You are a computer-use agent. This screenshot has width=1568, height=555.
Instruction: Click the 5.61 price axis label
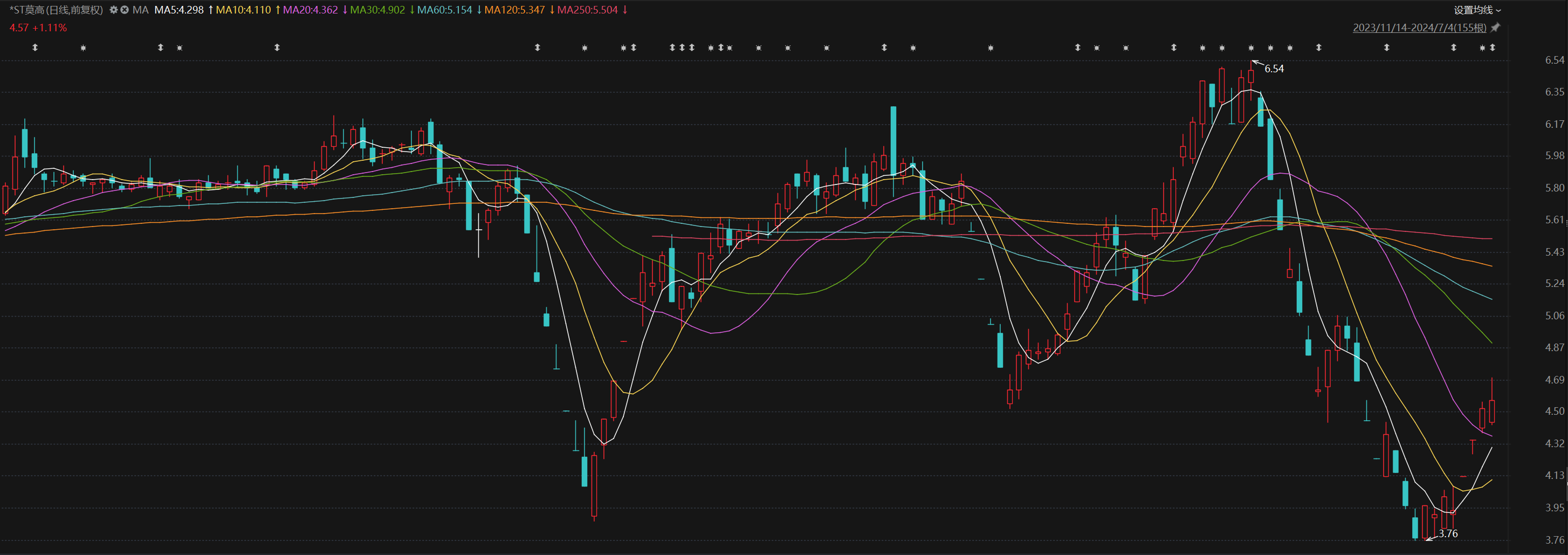point(1555,220)
